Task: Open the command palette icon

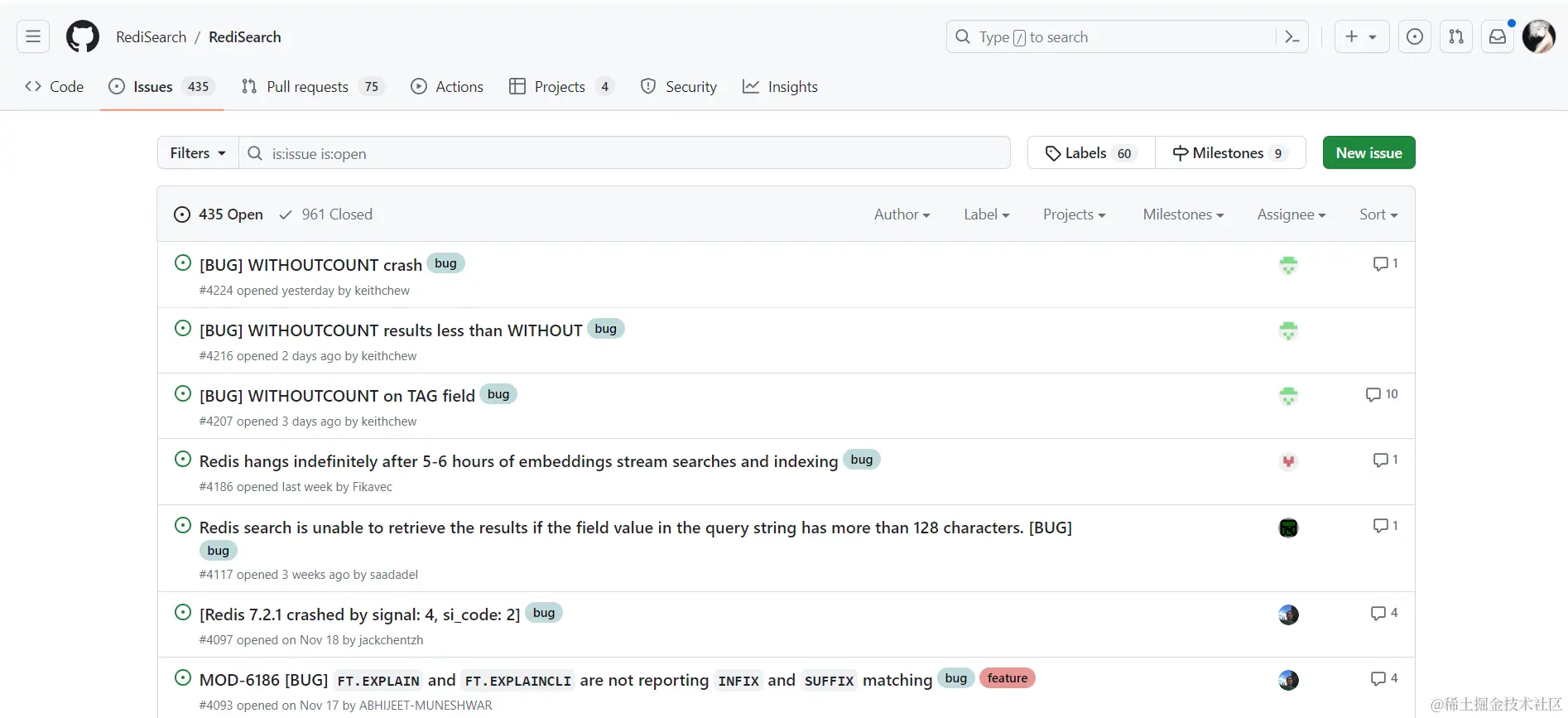Action: coord(1291,36)
